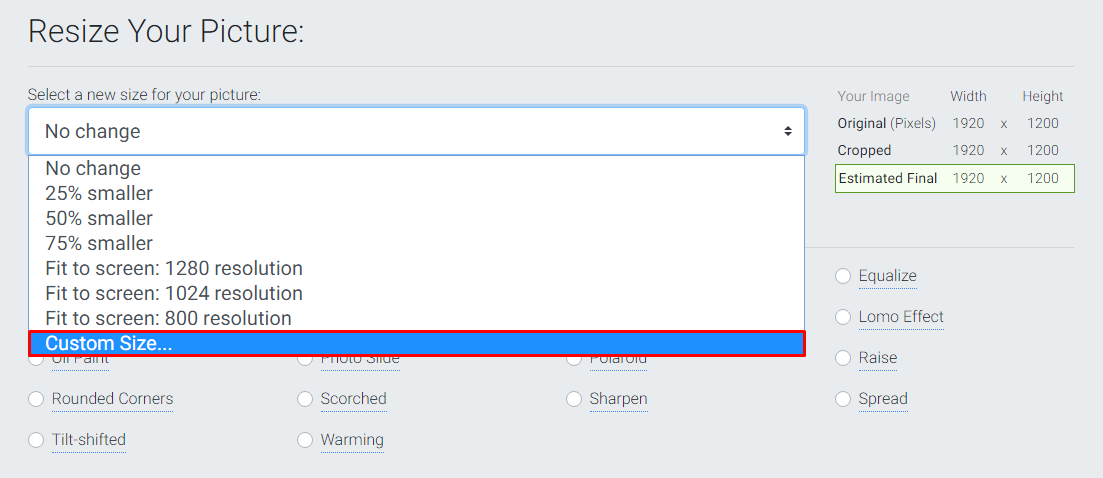This screenshot has height=478, width=1103.
Task: Choose the 'No change' list option
Action: pyautogui.click(x=93, y=169)
